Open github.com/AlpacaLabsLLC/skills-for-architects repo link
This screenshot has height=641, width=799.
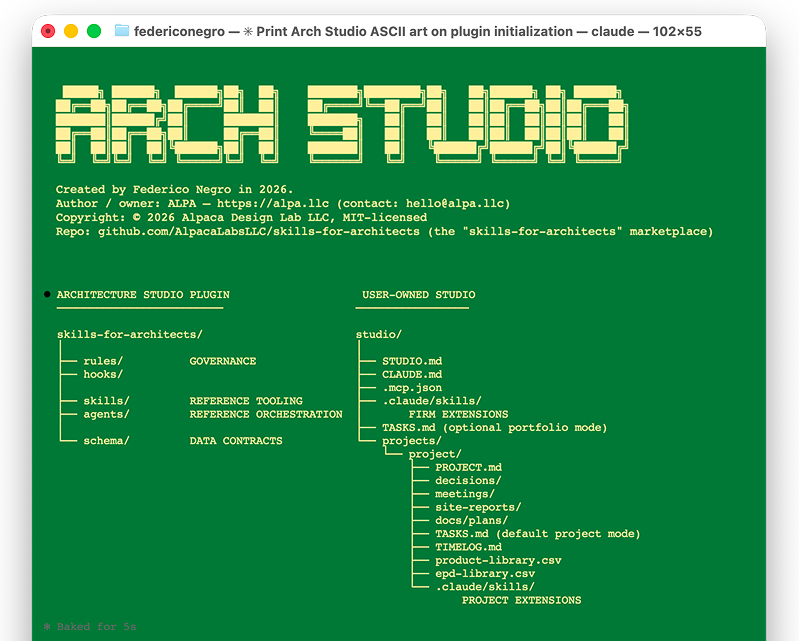pyautogui.click(x=258, y=231)
